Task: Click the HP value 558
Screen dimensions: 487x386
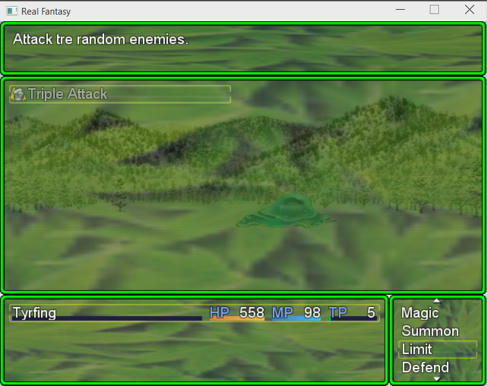Action: (x=252, y=312)
